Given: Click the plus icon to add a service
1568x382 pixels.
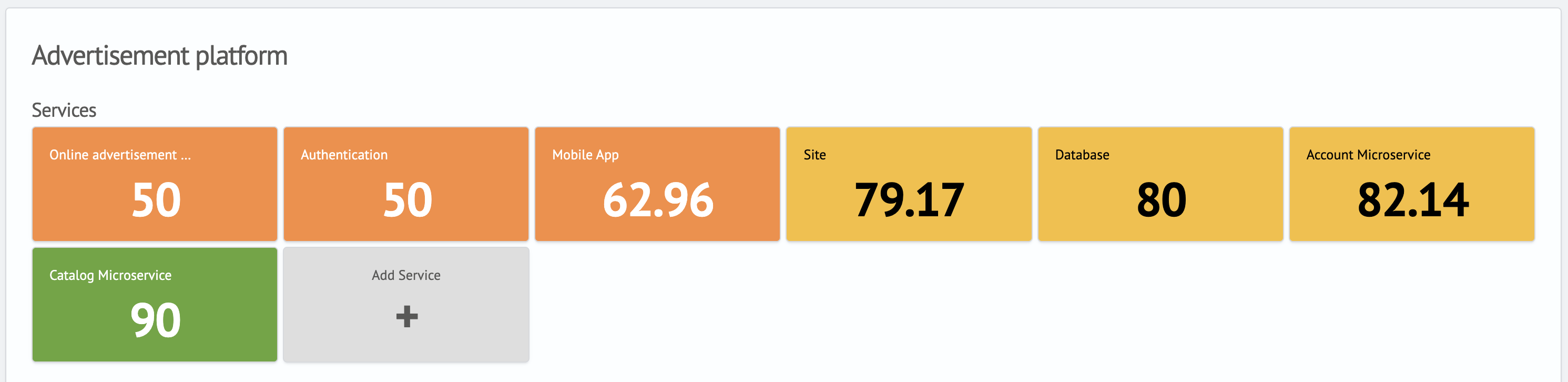Looking at the screenshot, I should point(406,316).
